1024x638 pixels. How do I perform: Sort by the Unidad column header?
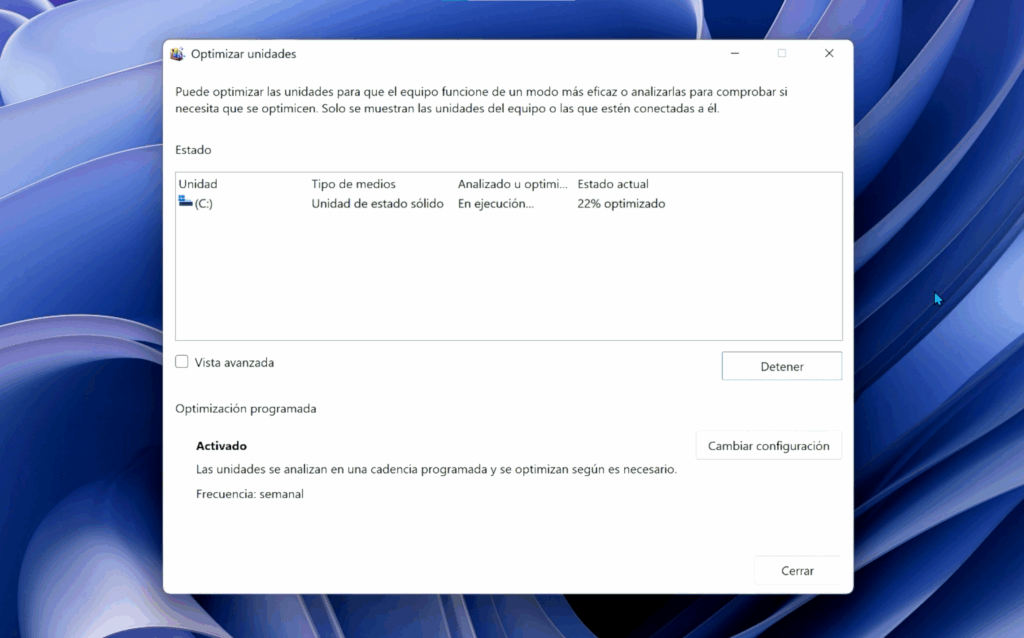click(x=198, y=184)
